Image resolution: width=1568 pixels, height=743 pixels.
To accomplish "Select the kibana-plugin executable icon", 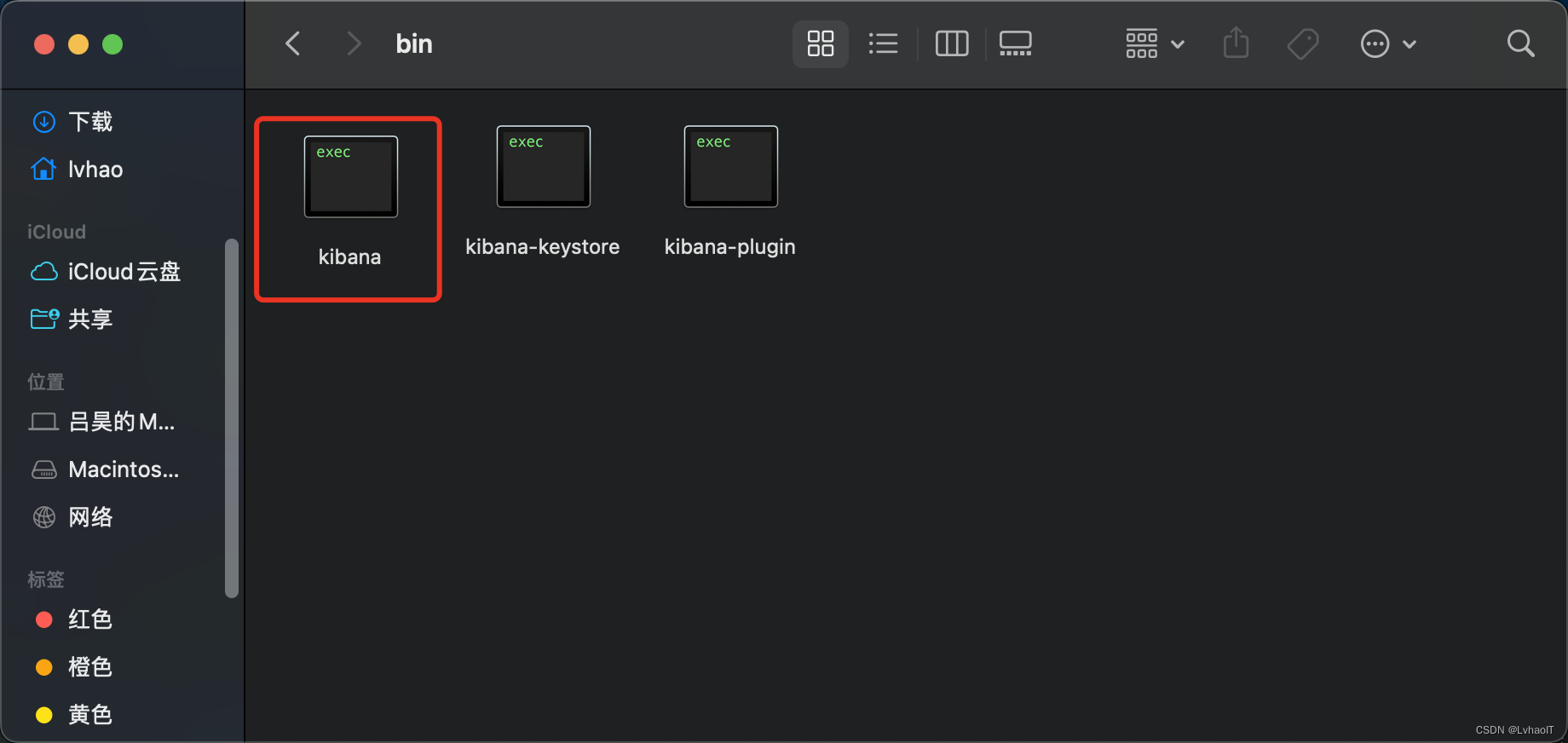I will [731, 166].
